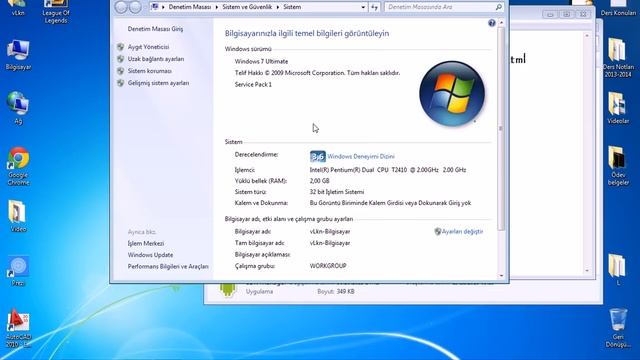Open the address bar history dropdown
Screen dimensions: 640x360
[x=363, y=7]
